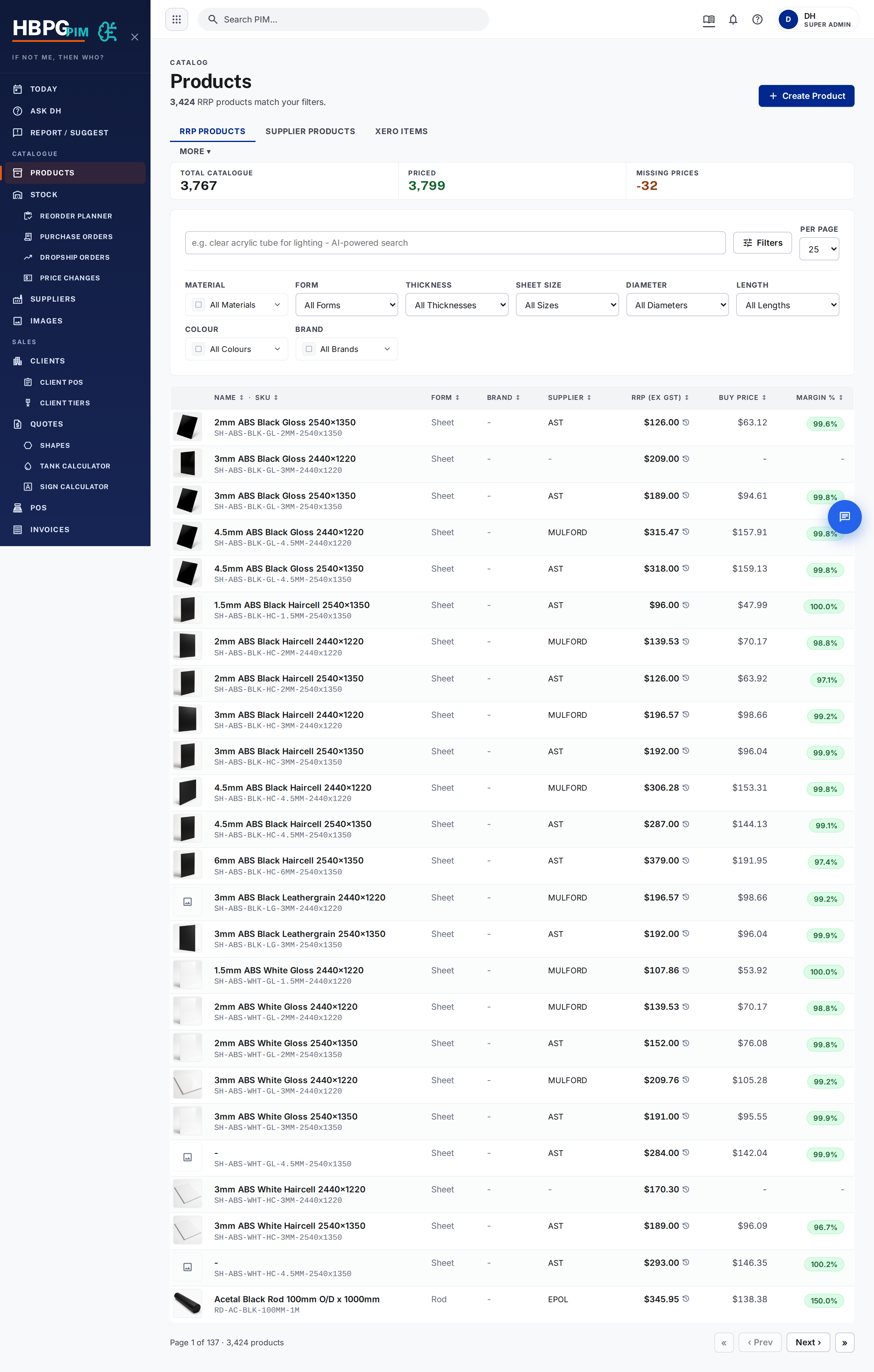Open Shapes tool
The height and width of the screenshot is (1372, 874).
tap(75, 446)
